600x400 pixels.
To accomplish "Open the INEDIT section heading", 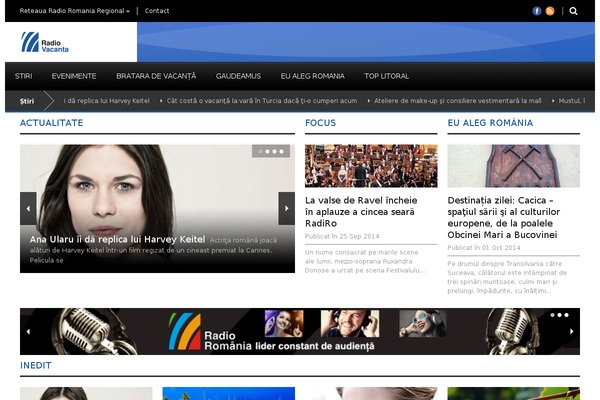I will click(x=36, y=366).
